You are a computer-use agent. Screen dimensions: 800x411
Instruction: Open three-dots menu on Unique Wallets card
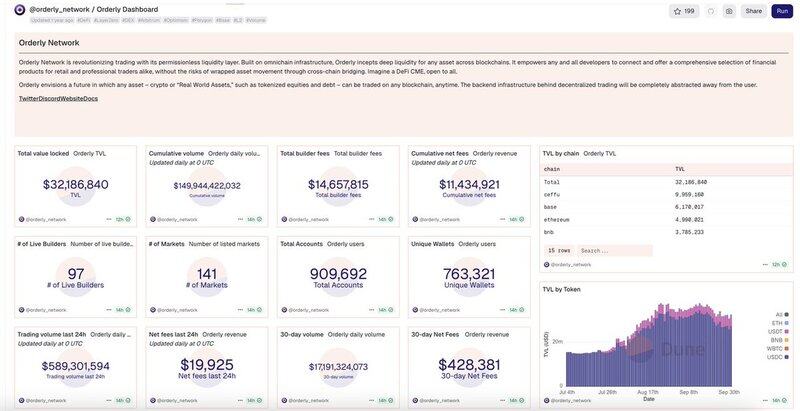pyautogui.click(x=505, y=310)
